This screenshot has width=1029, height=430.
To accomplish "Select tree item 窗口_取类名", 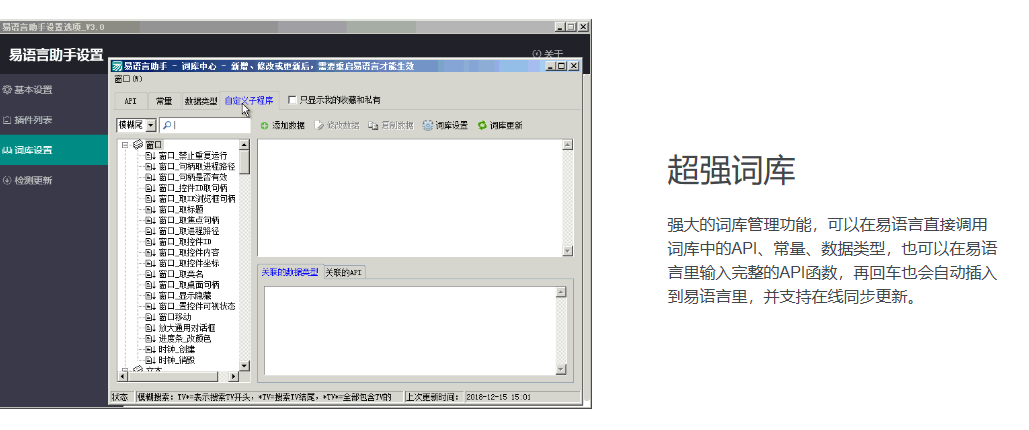I will coord(181,274).
